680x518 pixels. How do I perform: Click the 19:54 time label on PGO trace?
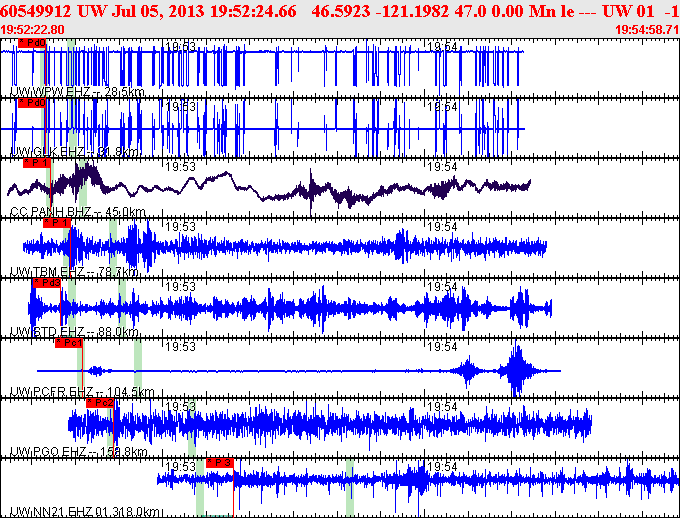[x=442, y=407]
